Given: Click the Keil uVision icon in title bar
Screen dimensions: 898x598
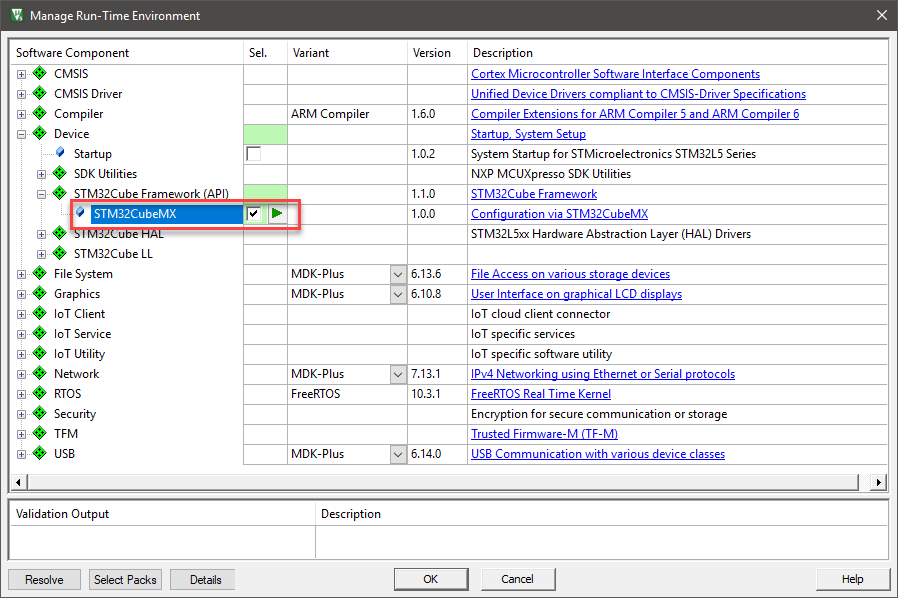Looking at the screenshot, I should coord(17,15).
